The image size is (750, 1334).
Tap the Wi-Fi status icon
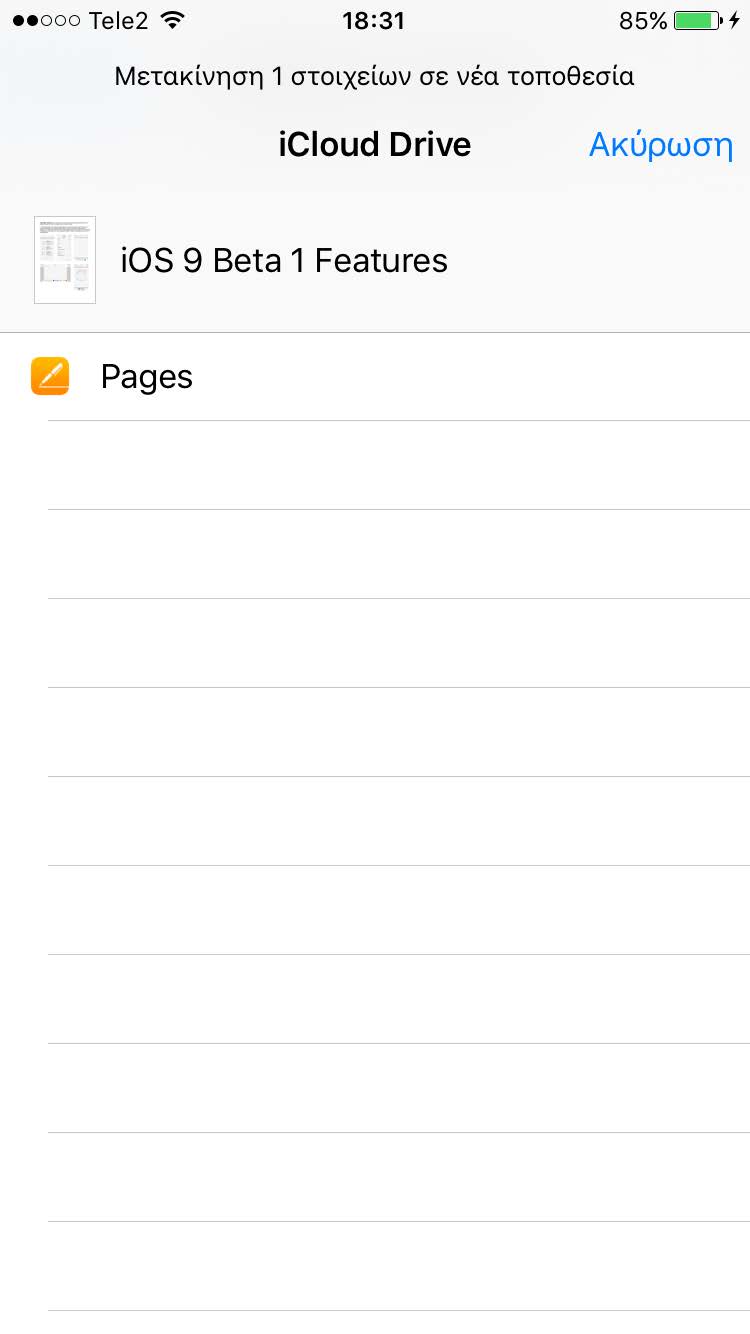tap(173, 20)
